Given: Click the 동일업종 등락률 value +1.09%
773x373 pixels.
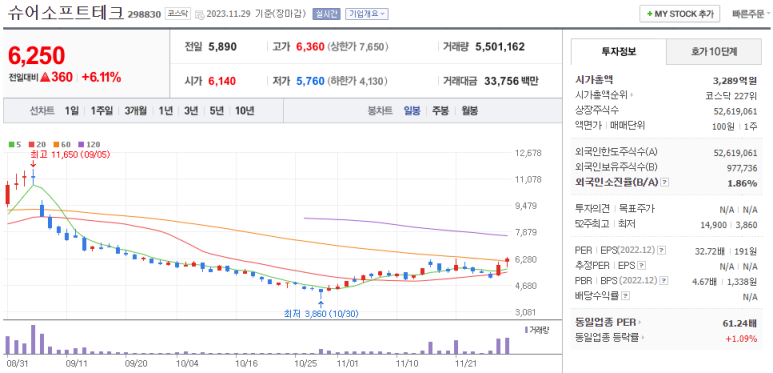Looking at the screenshot, I should [x=741, y=338].
